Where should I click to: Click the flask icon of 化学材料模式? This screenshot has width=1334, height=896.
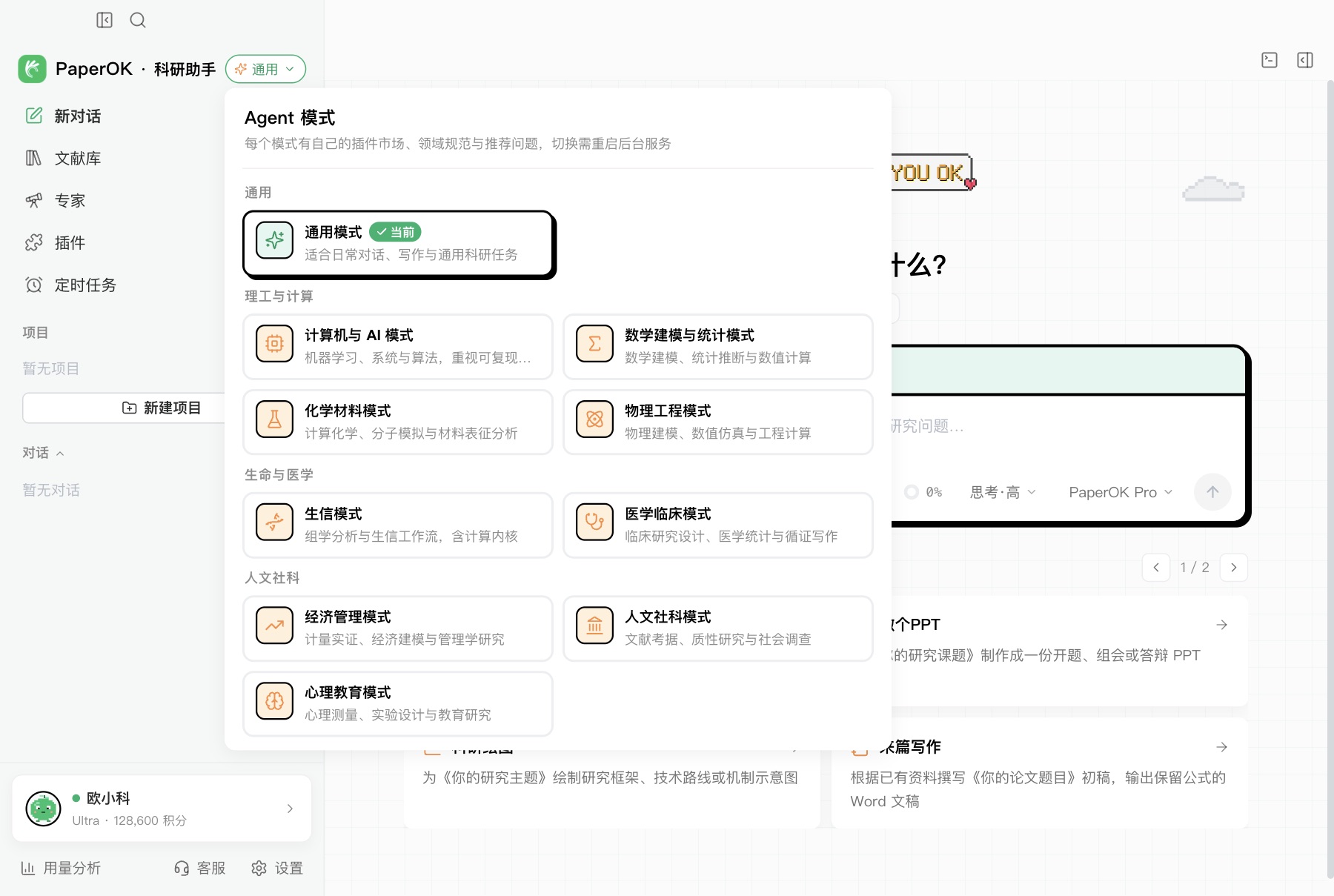pyautogui.click(x=275, y=419)
